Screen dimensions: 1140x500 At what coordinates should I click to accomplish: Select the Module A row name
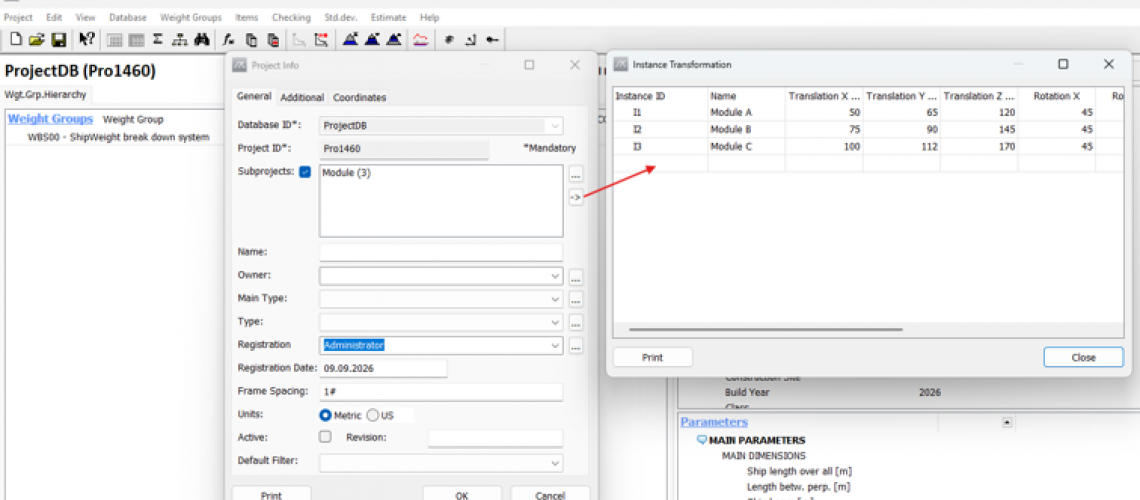click(x=731, y=113)
